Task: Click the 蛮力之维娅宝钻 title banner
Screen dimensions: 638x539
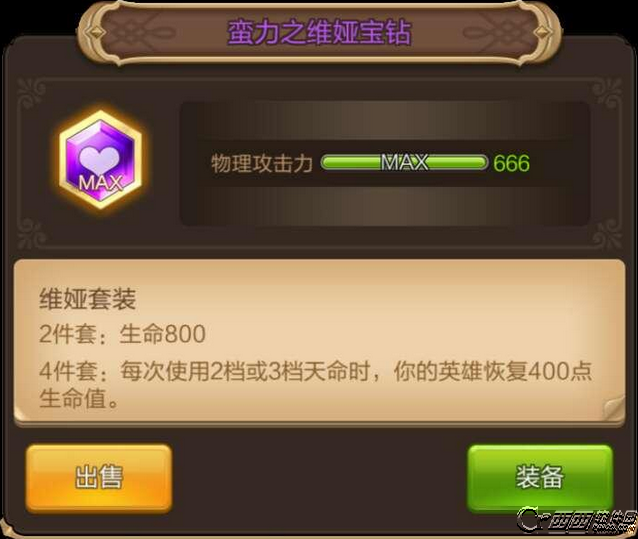Action: click(319, 33)
